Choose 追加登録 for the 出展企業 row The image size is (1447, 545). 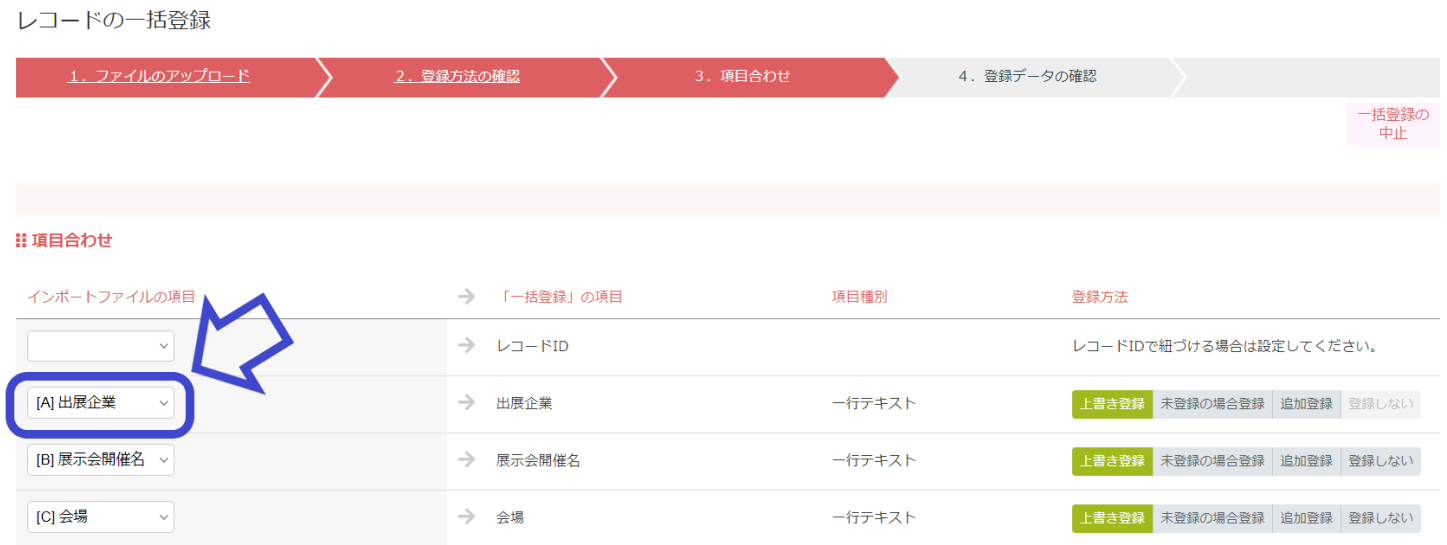click(x=1306, y=404)
